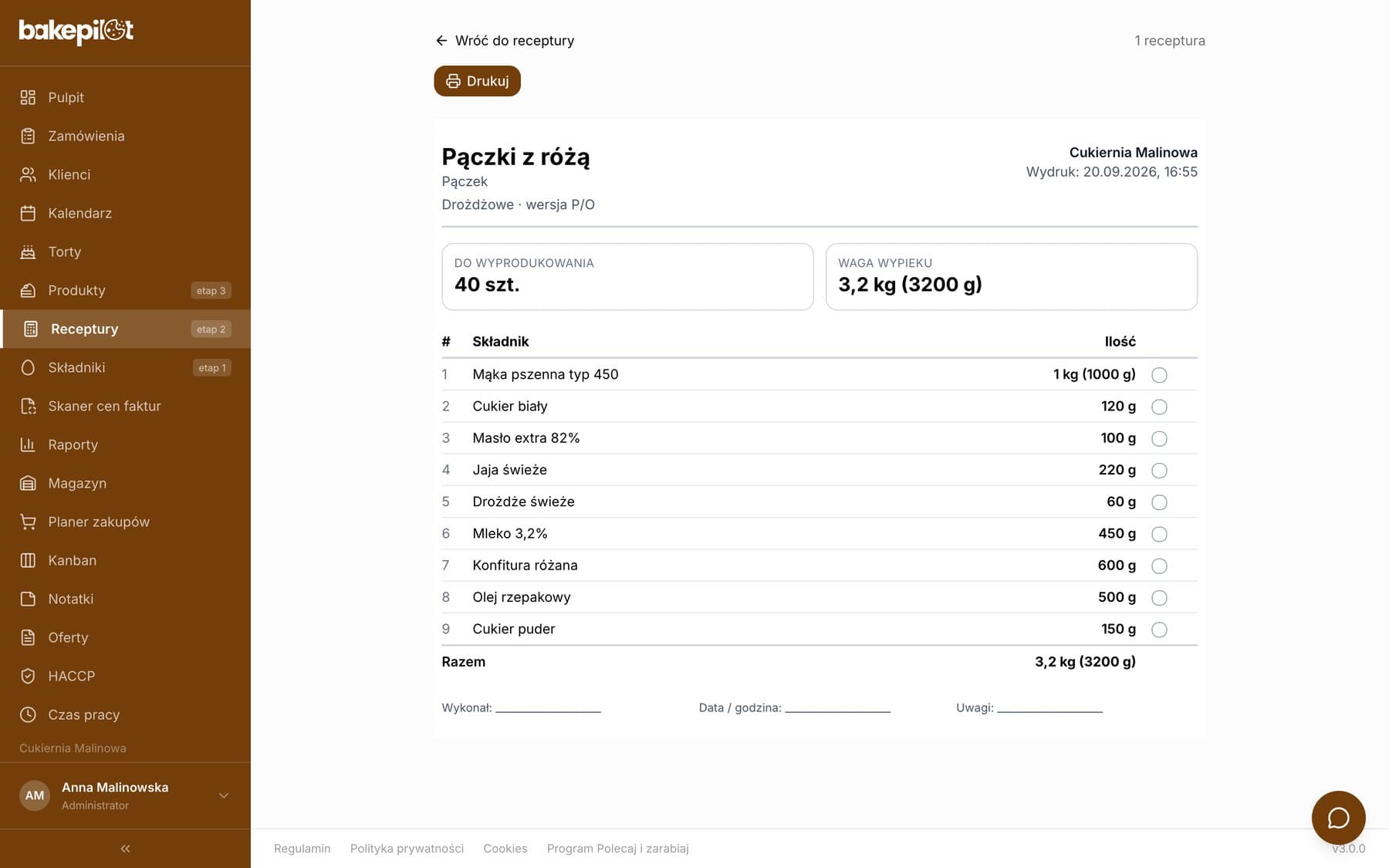
Task: Click the AM user avatar
Action: coord(35,795)
